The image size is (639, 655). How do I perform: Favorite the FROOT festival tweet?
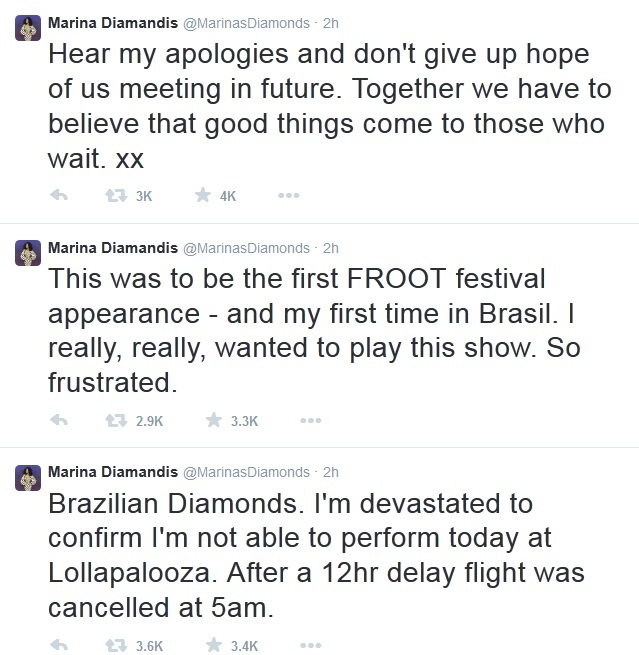point(212,421)
